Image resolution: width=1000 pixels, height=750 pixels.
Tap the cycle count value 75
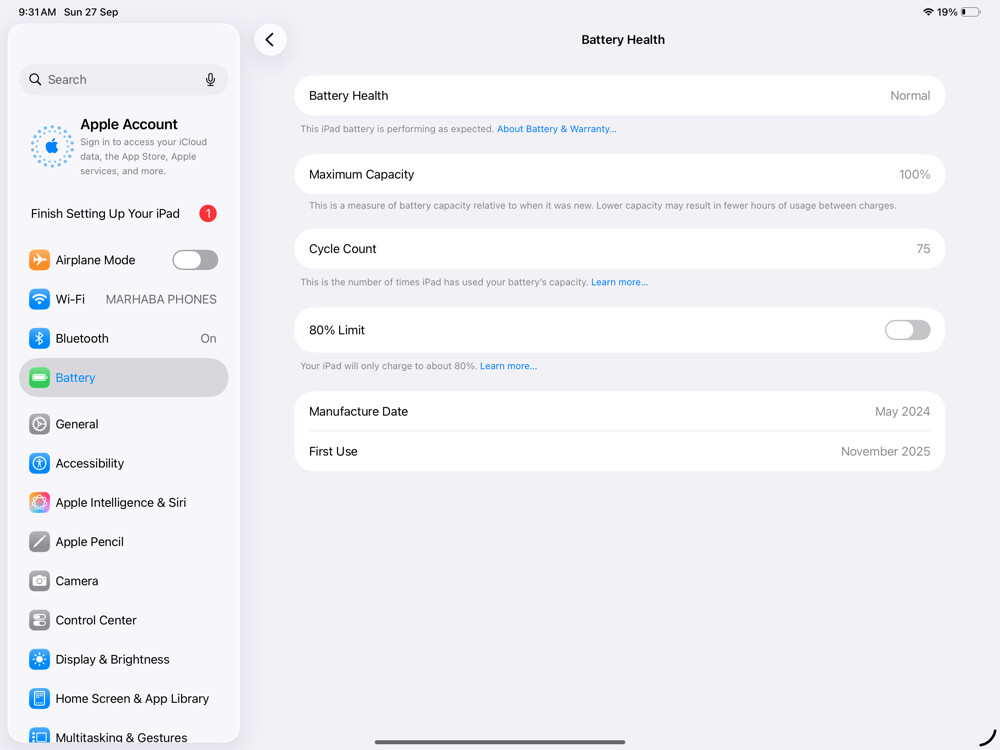pos(923,249)
